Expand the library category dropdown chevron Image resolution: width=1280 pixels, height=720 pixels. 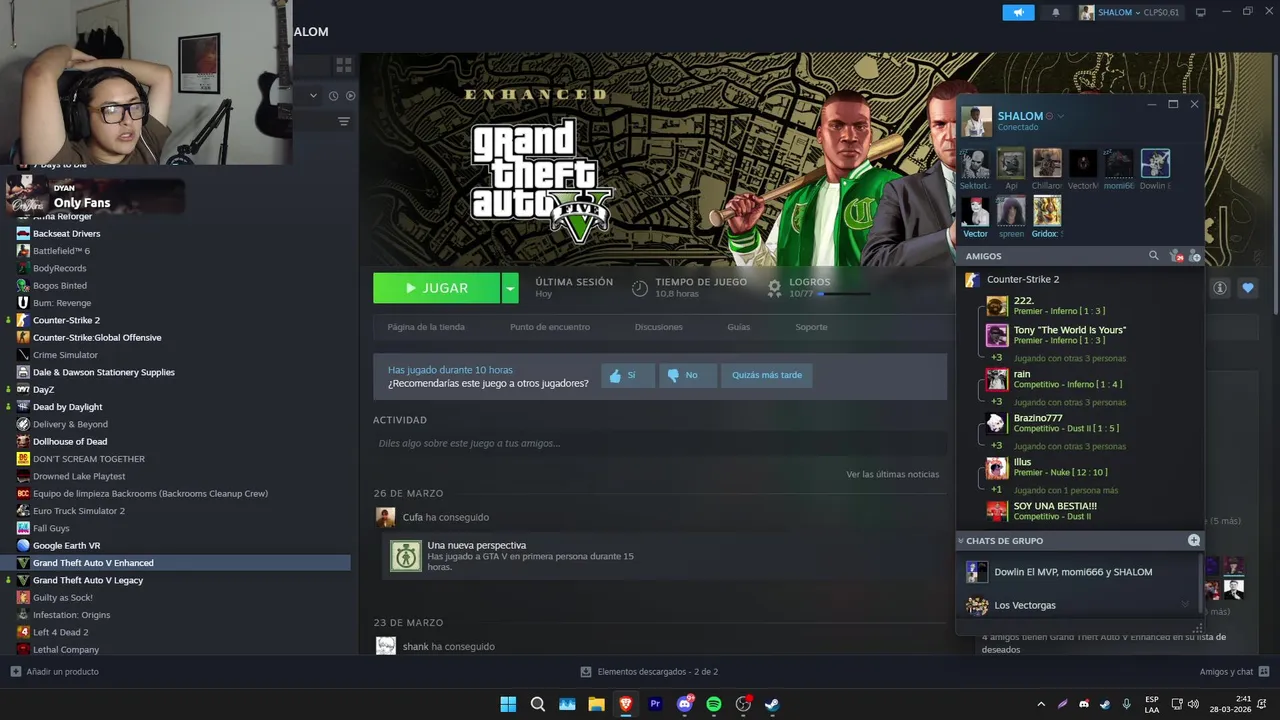313,96
